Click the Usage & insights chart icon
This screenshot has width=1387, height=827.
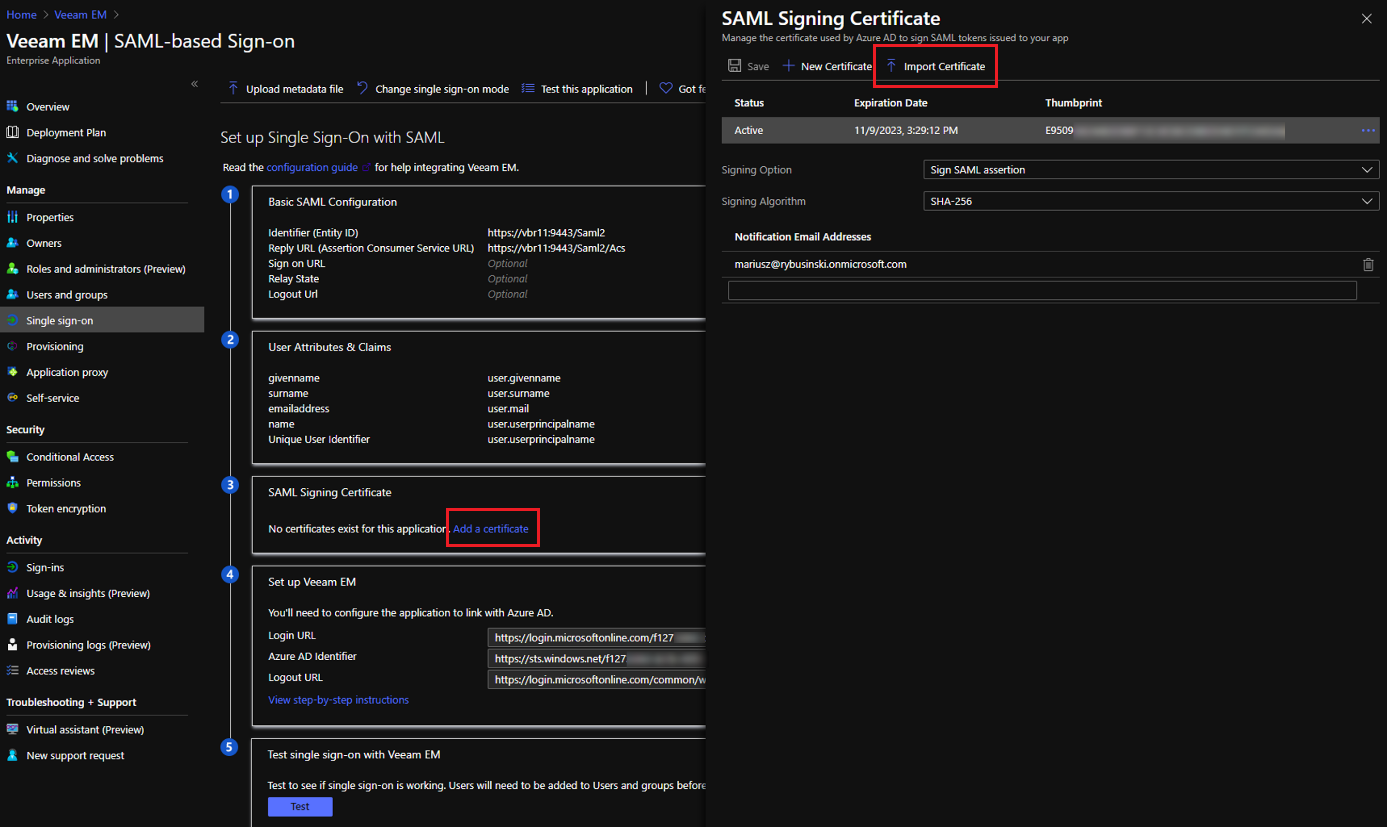click(13, 593)
